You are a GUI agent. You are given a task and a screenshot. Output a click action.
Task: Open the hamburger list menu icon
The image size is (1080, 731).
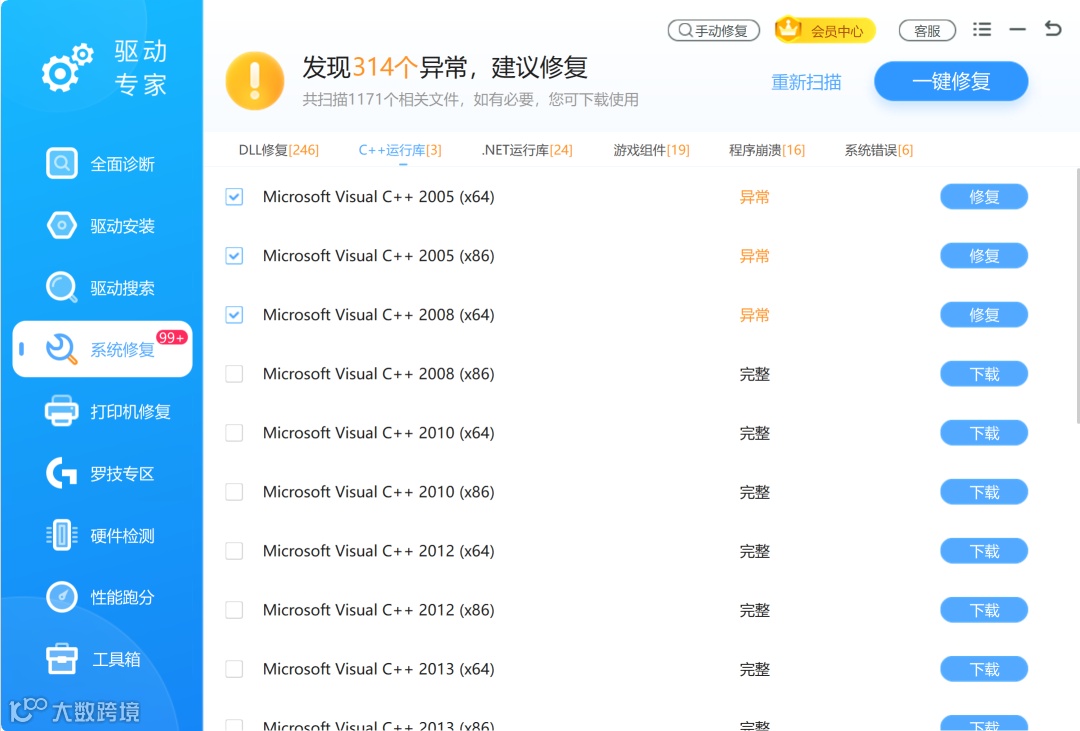tap(982, 30)
